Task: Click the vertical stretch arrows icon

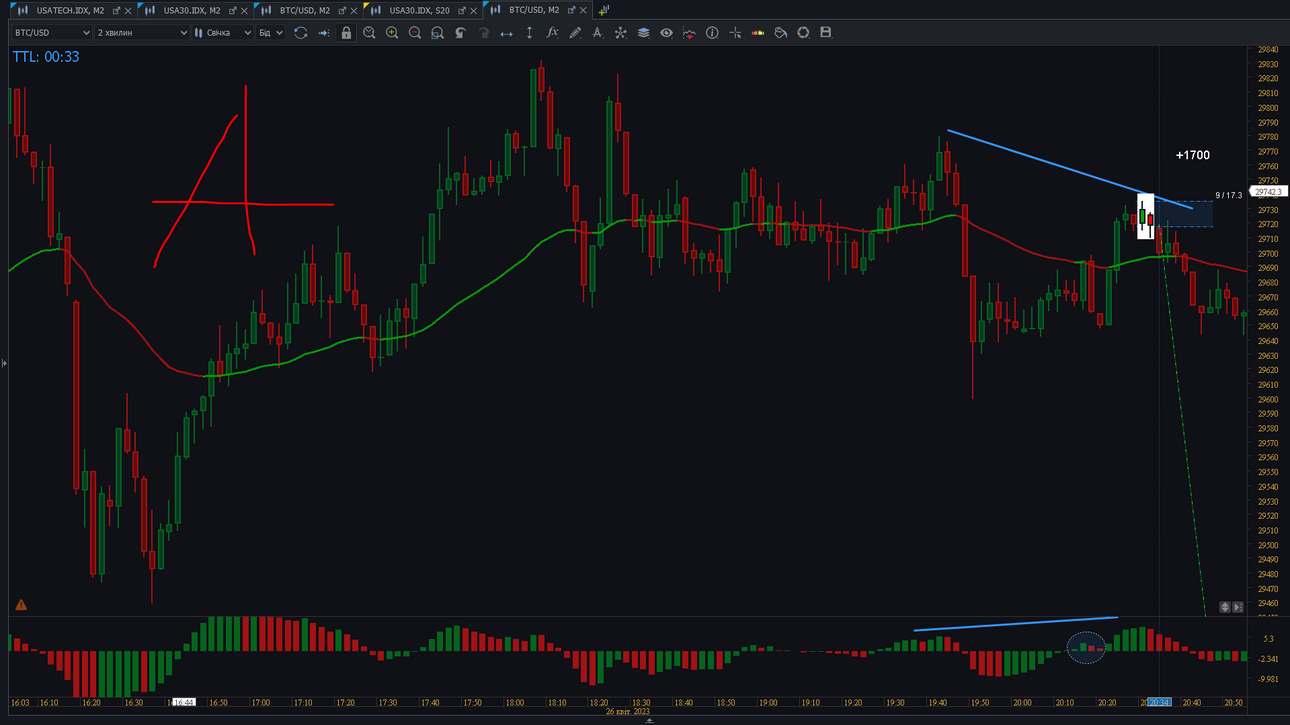Action: click(529, 33)
